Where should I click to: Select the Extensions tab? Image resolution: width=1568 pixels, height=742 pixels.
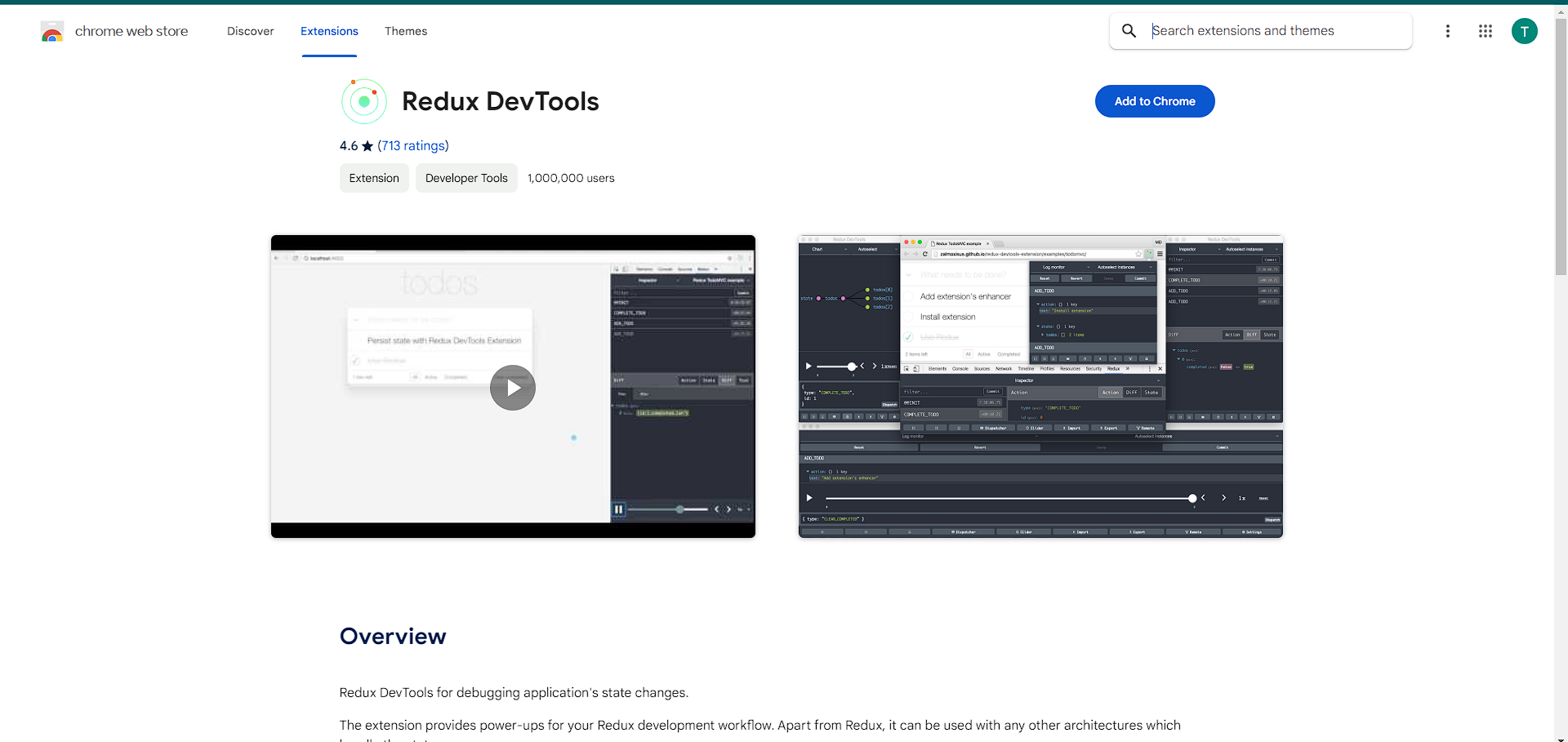click(329, 31)
